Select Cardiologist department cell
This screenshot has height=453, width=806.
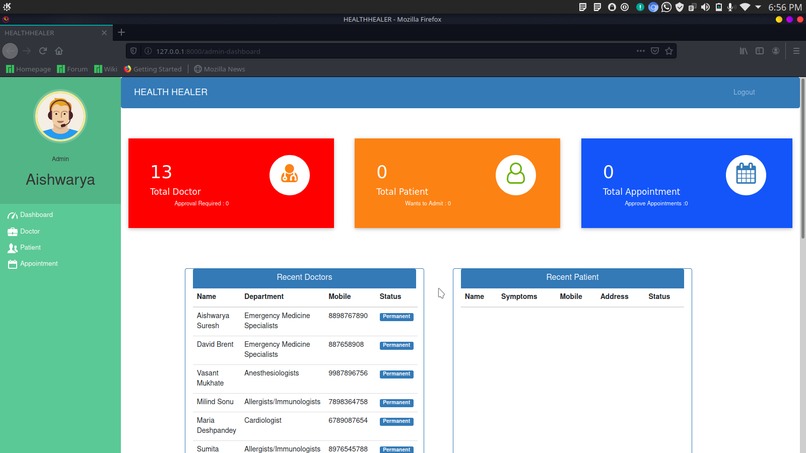[263, 421]
